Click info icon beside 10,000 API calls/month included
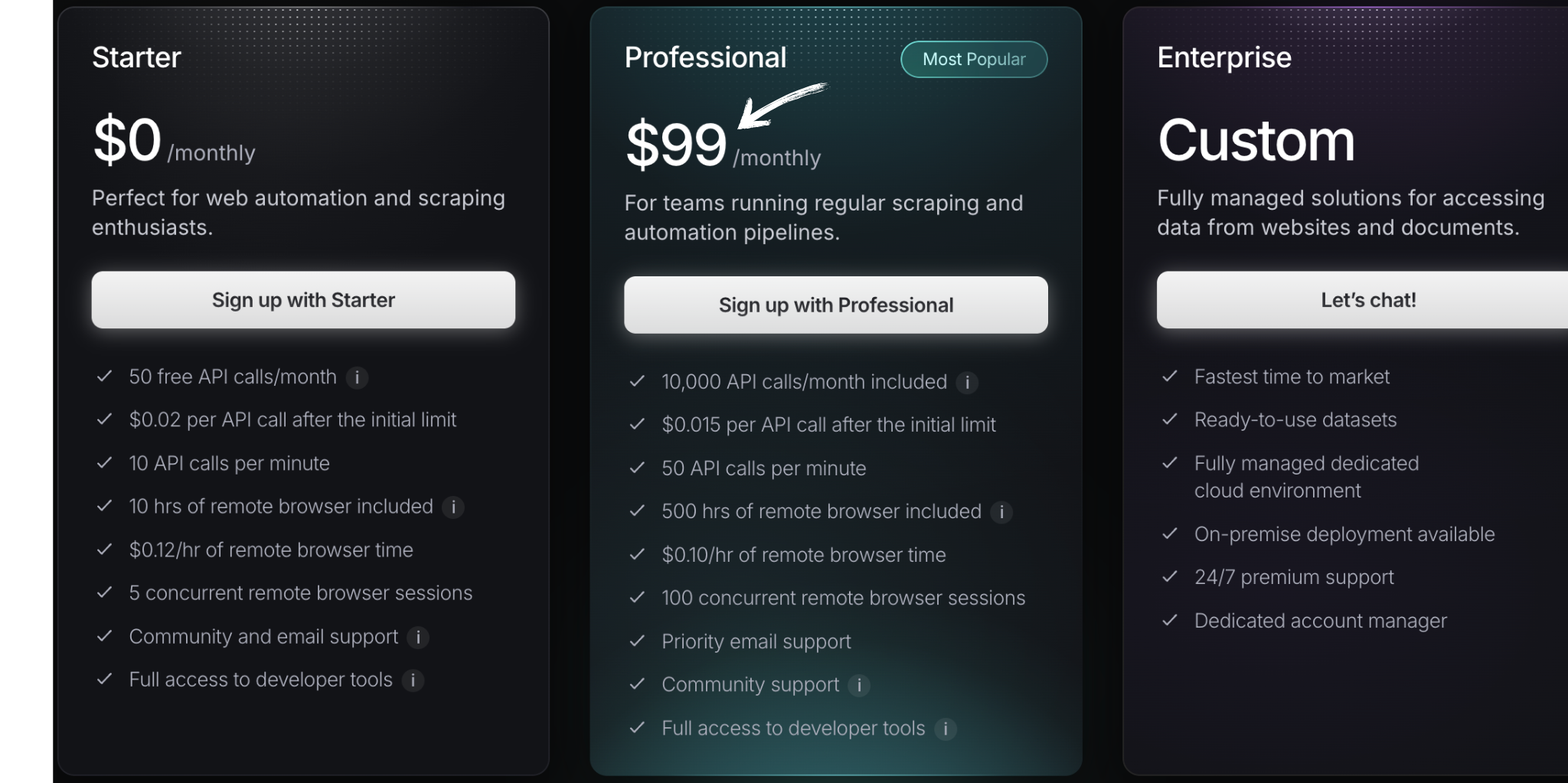 click(x=967, y=382)
